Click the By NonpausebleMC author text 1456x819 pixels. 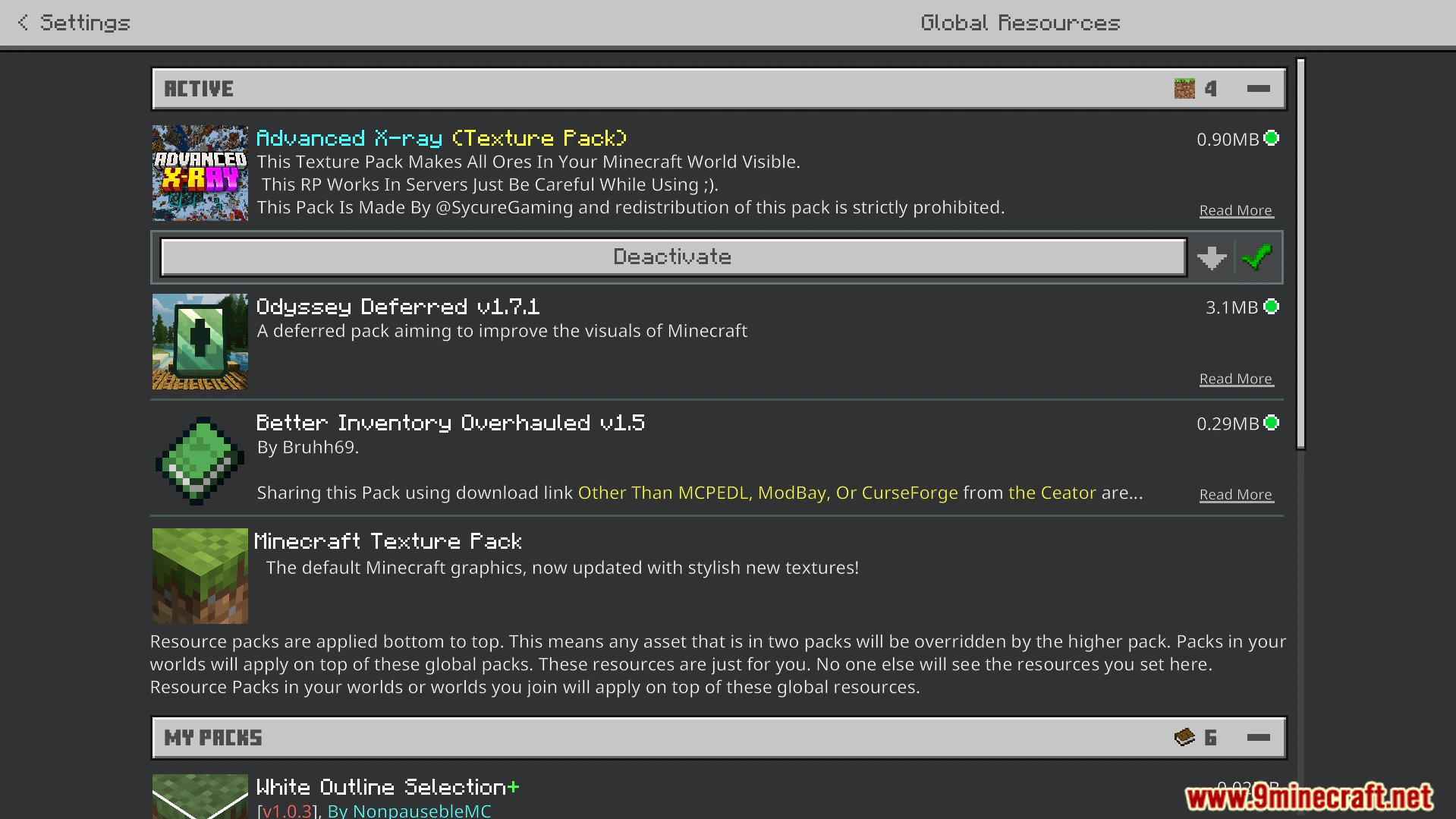[x=409, y=811]
